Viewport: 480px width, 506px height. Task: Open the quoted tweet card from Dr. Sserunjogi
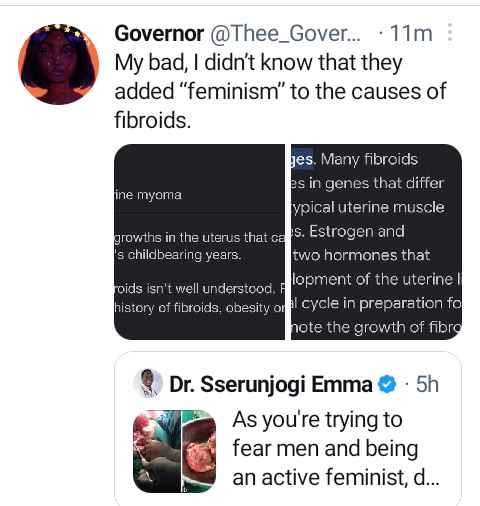click(x=288, y=429)
